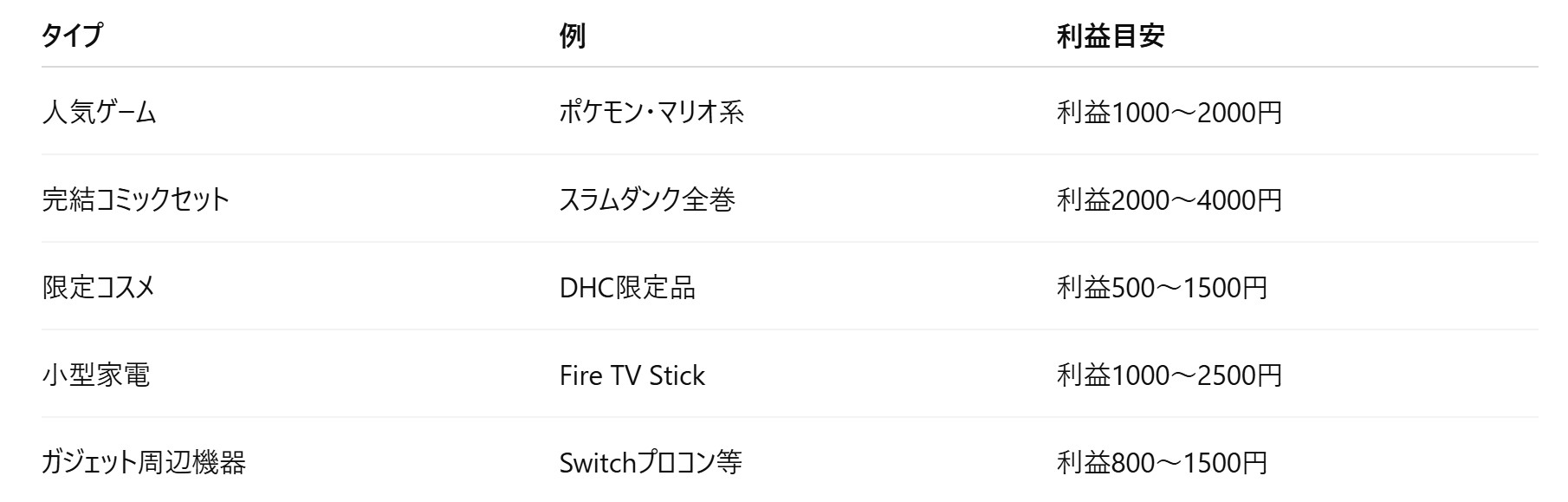
Task: Click the 利益1000〜2500円 profit cell
Action: [1169, 375]
